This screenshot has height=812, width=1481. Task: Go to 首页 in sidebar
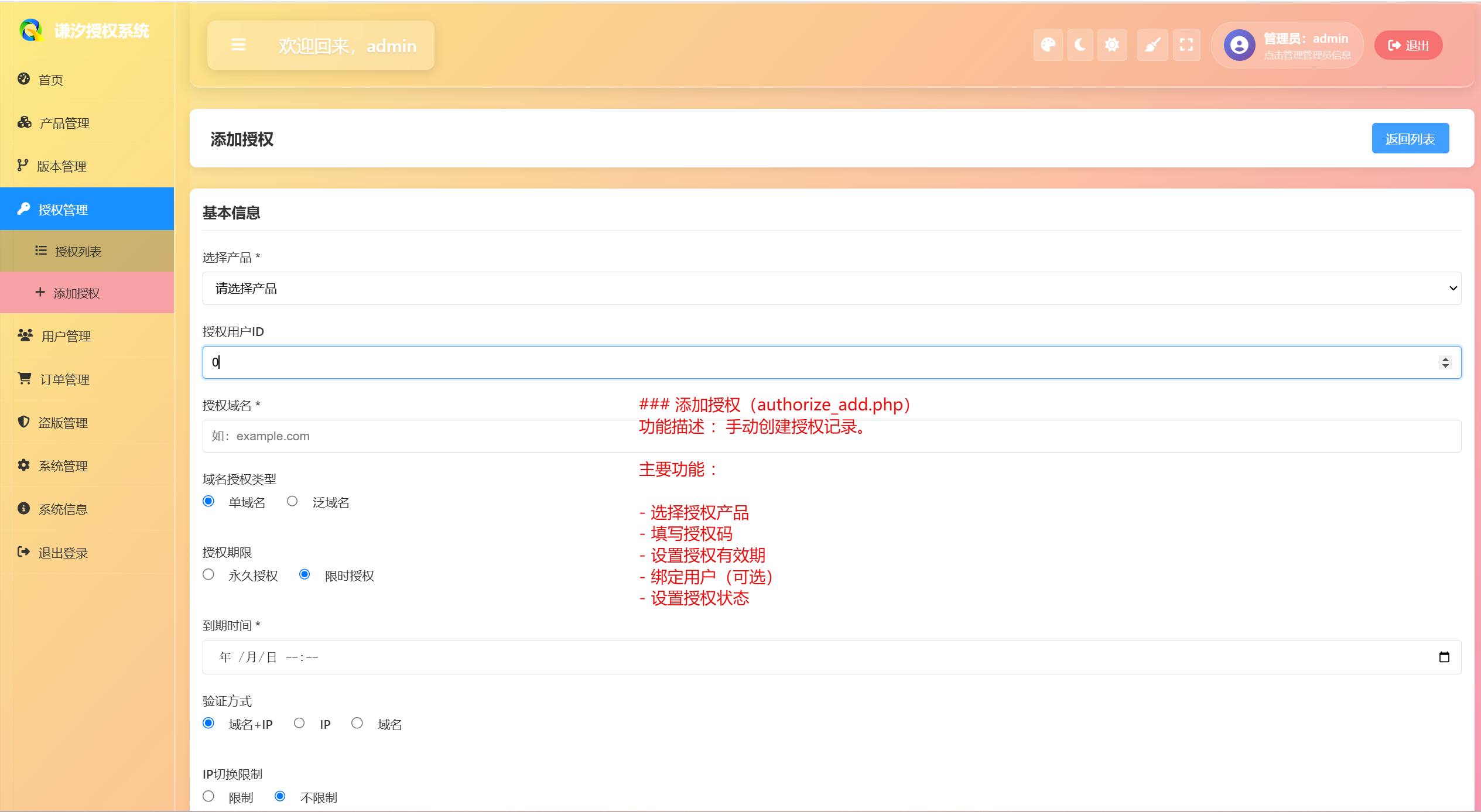click(x=87, y=80)
